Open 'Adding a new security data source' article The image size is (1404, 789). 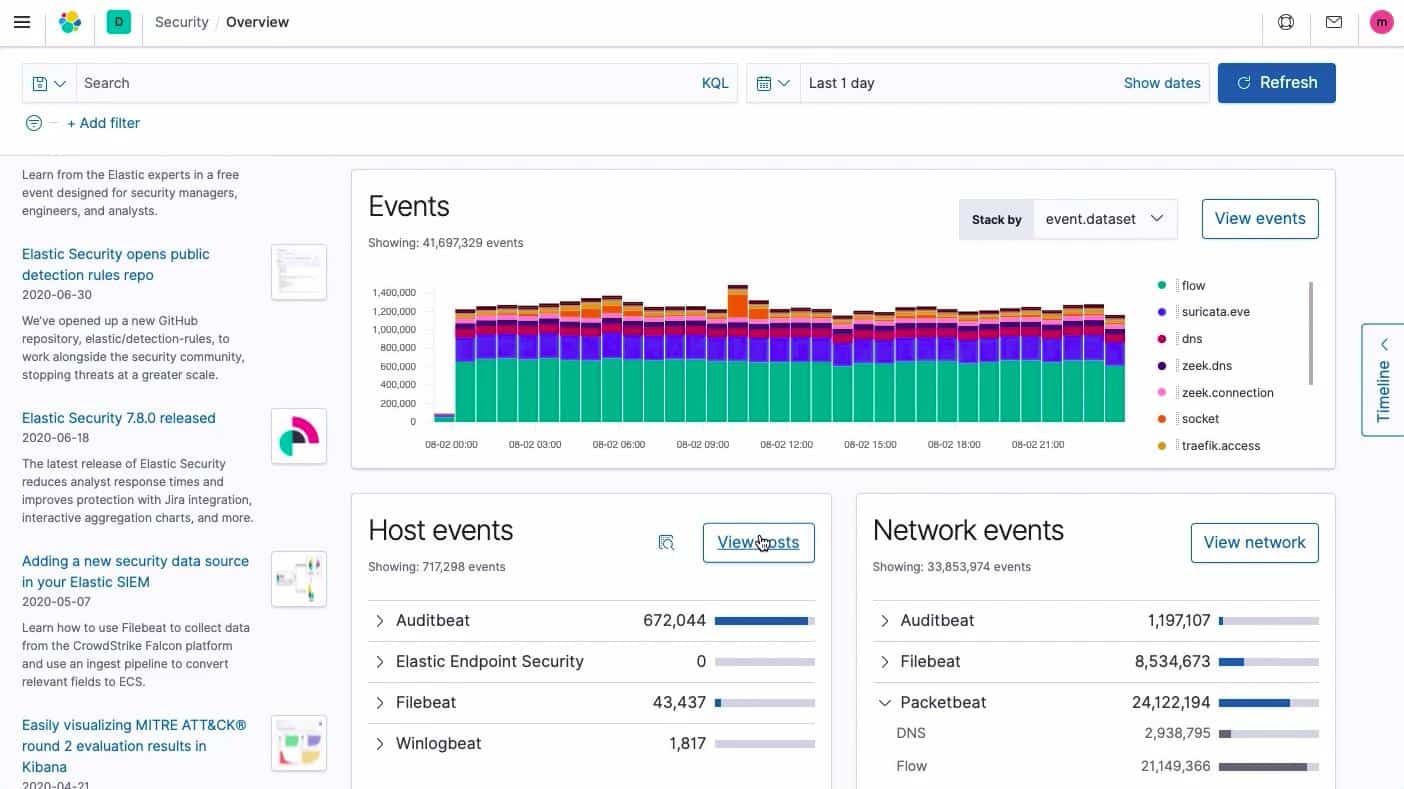point(135,571)
